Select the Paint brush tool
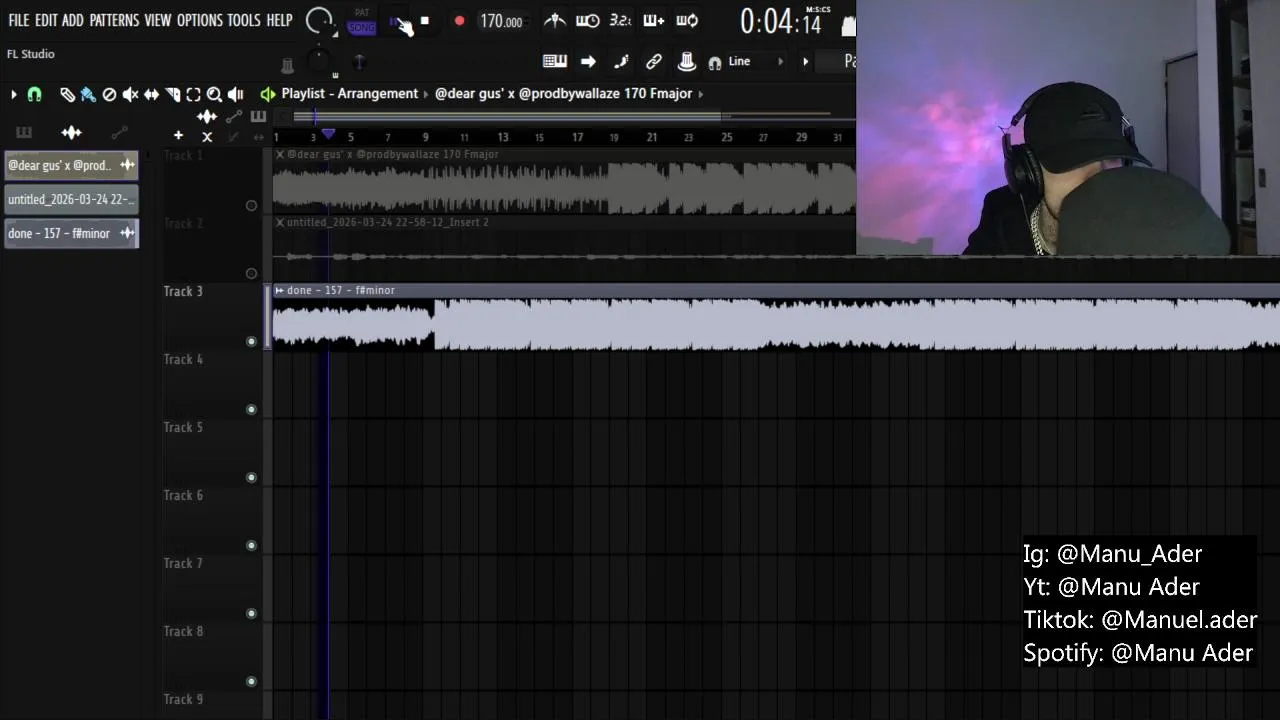Screen dimensions: 1280x720 88,94
